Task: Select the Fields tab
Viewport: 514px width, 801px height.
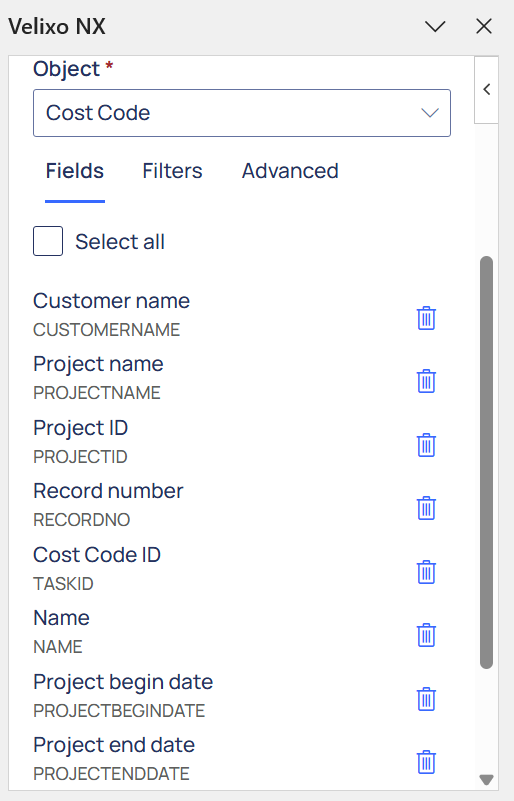Action: tap(75, 171)
